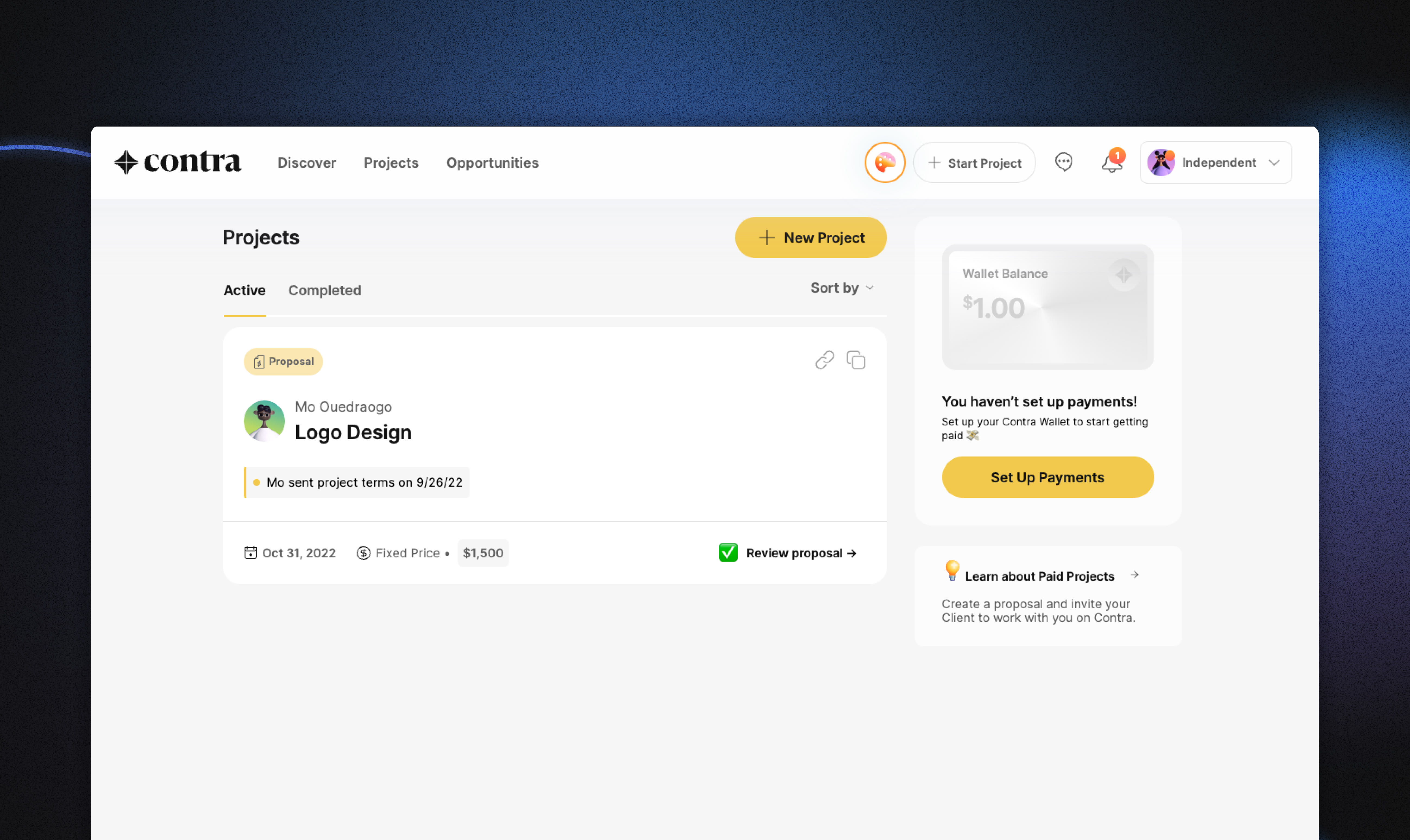Click the lightbulb icon

952,571
